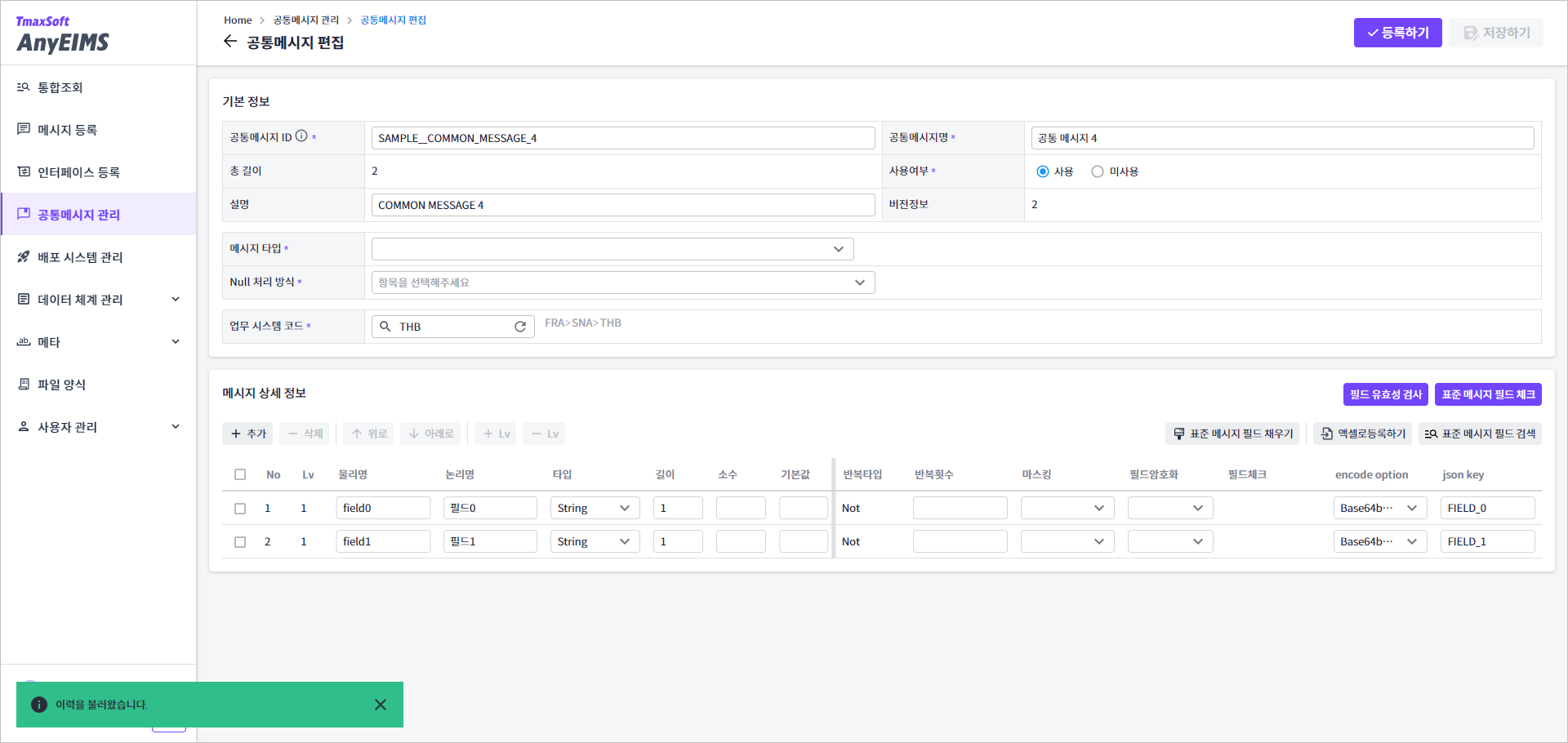Click the 길이 input for field1
The width and height of the screenshot is (1568, 743).
678,541
